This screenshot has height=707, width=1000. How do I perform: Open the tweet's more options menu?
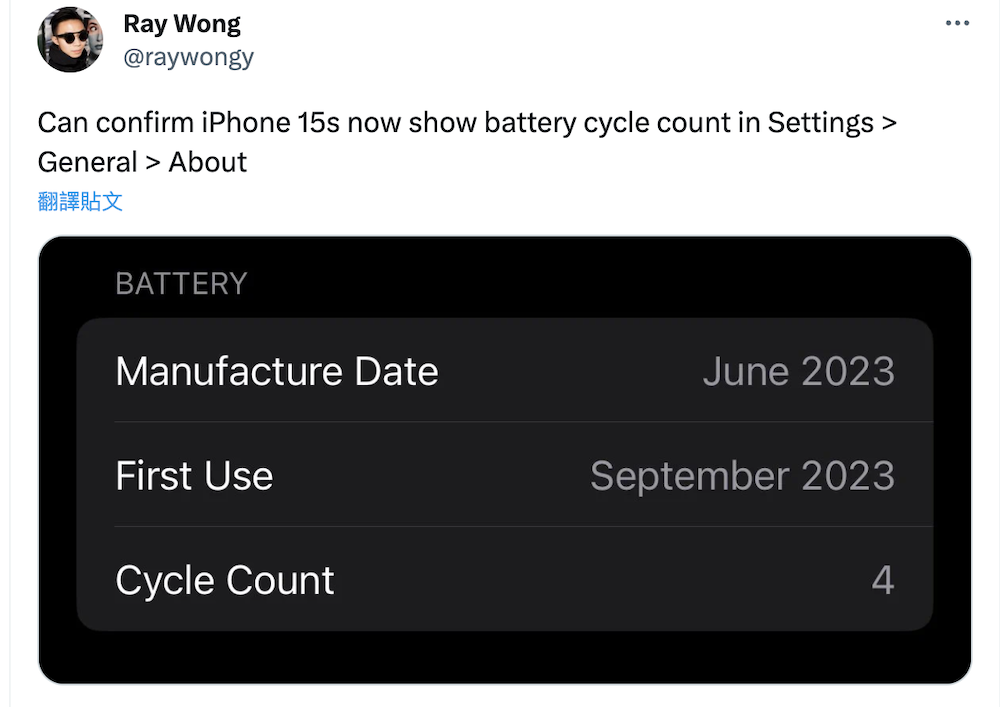click(957, 24)
